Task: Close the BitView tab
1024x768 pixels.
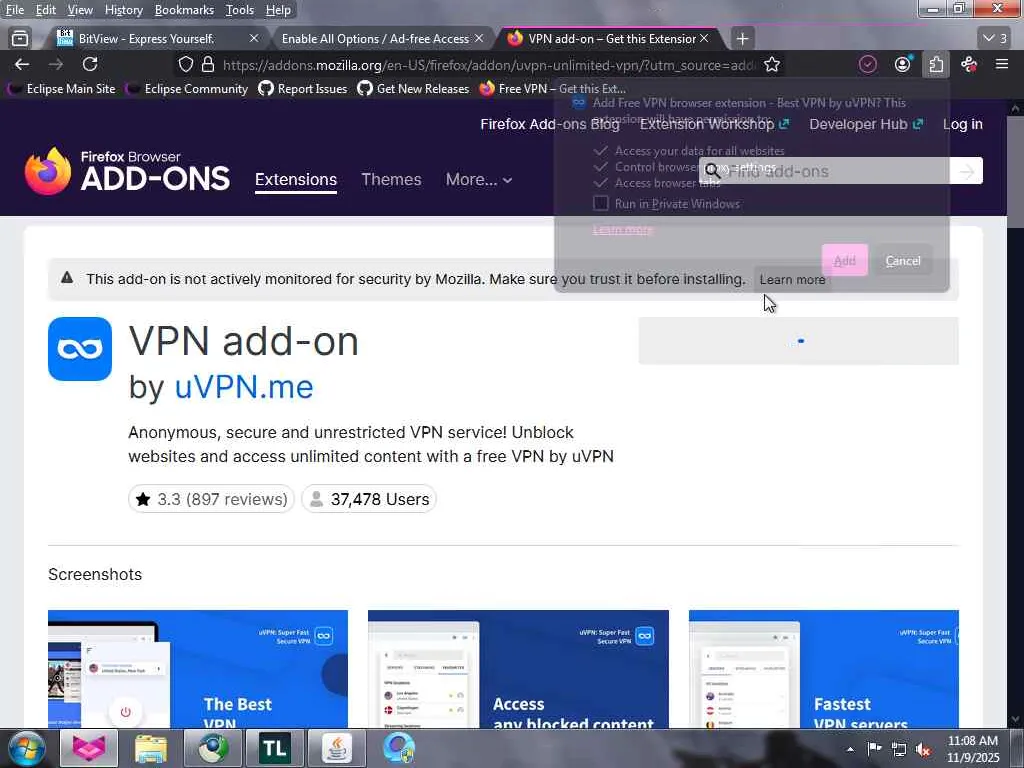Action: pos(254,39)
